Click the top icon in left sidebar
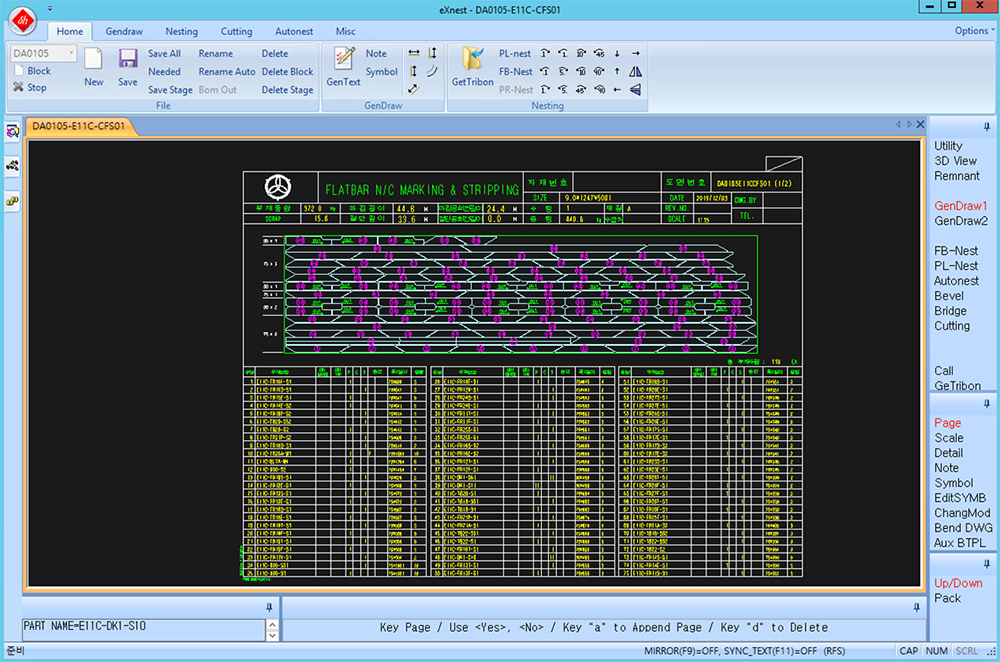Image resolution: width=1000 pixels, height=662 pixels. (x=12, y=131)
